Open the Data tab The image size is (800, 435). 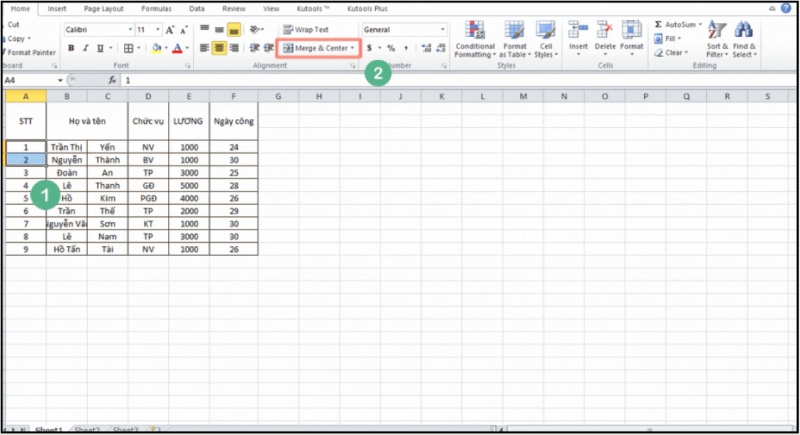pos(196,9)
